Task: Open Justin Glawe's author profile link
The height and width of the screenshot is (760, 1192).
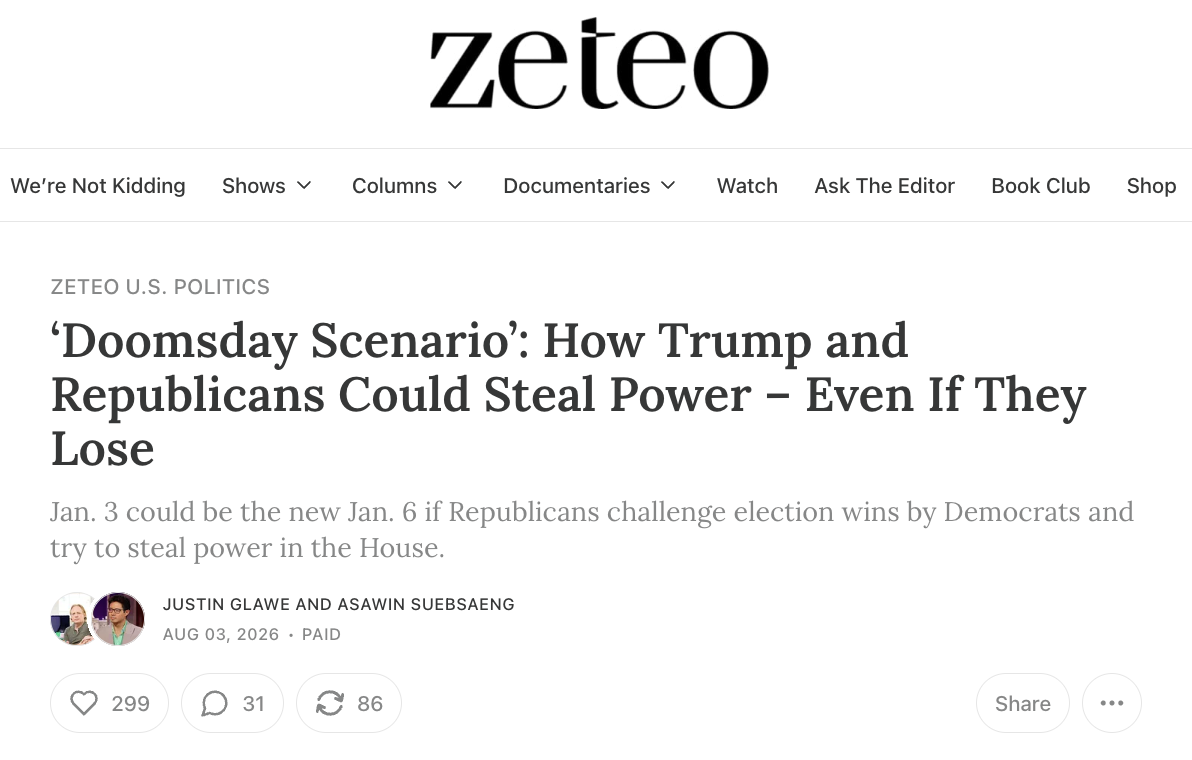Action: click(x=227, y=604)
